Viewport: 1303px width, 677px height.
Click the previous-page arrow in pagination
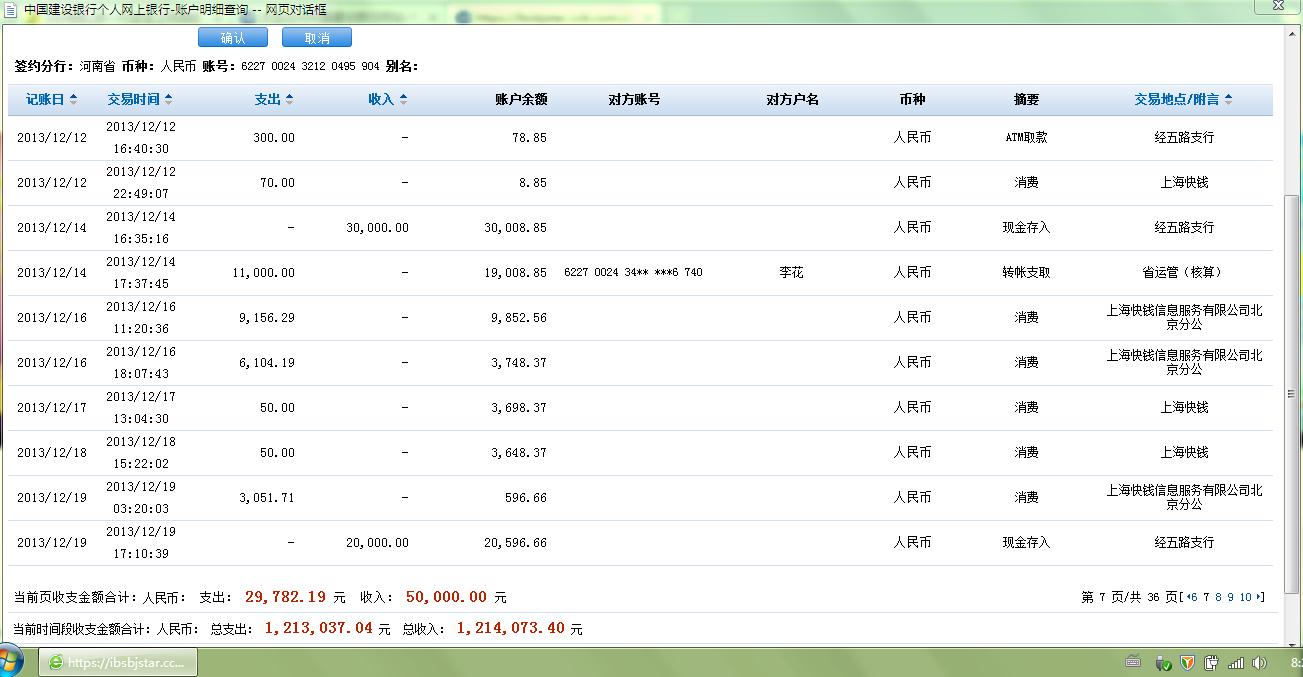tap(1186, 598)
